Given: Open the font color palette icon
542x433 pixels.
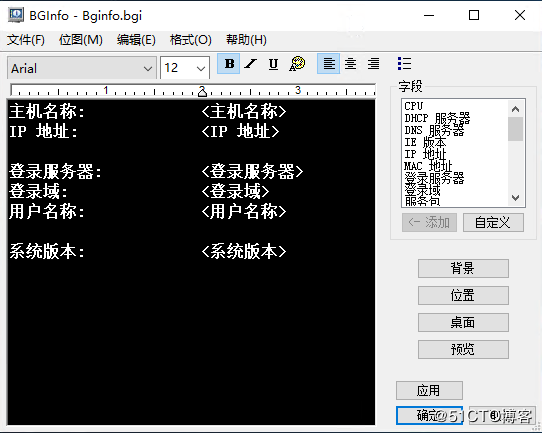Looking at the screenshot, I should coord(297,64).
